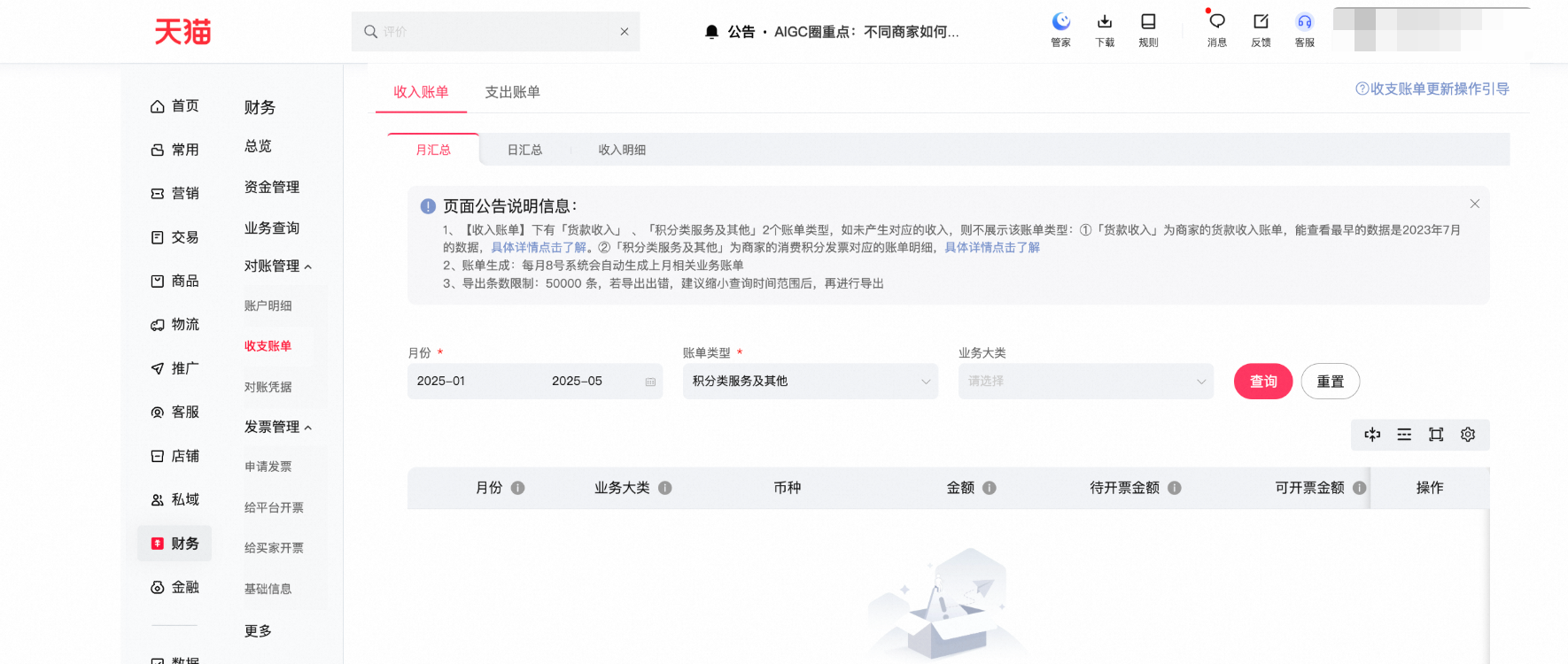Click info icon beside 待开票金额 header
Viewport: 1568px width, 664px height.
pos(1175,488)
